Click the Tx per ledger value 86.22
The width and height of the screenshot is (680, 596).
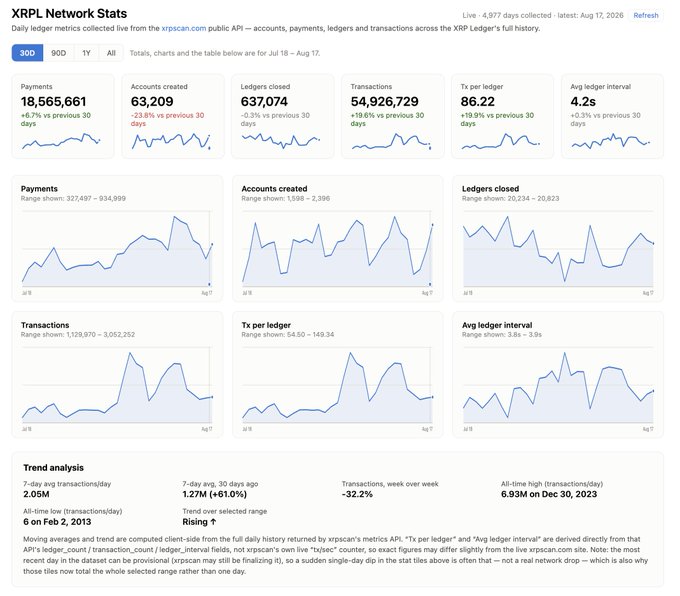pos(477,102)
